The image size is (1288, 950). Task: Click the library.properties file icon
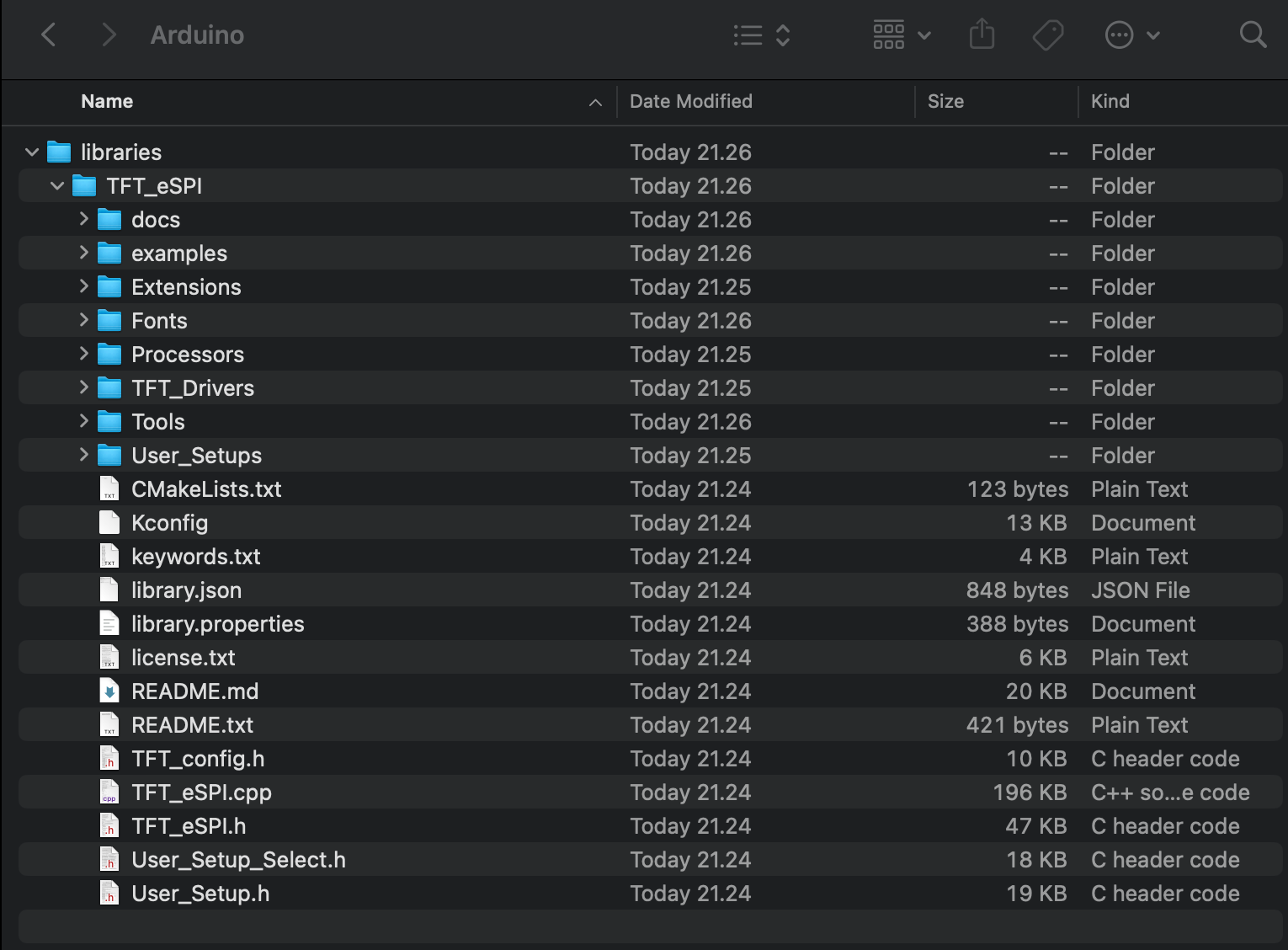pyautogui.click(x=109, y=624)
